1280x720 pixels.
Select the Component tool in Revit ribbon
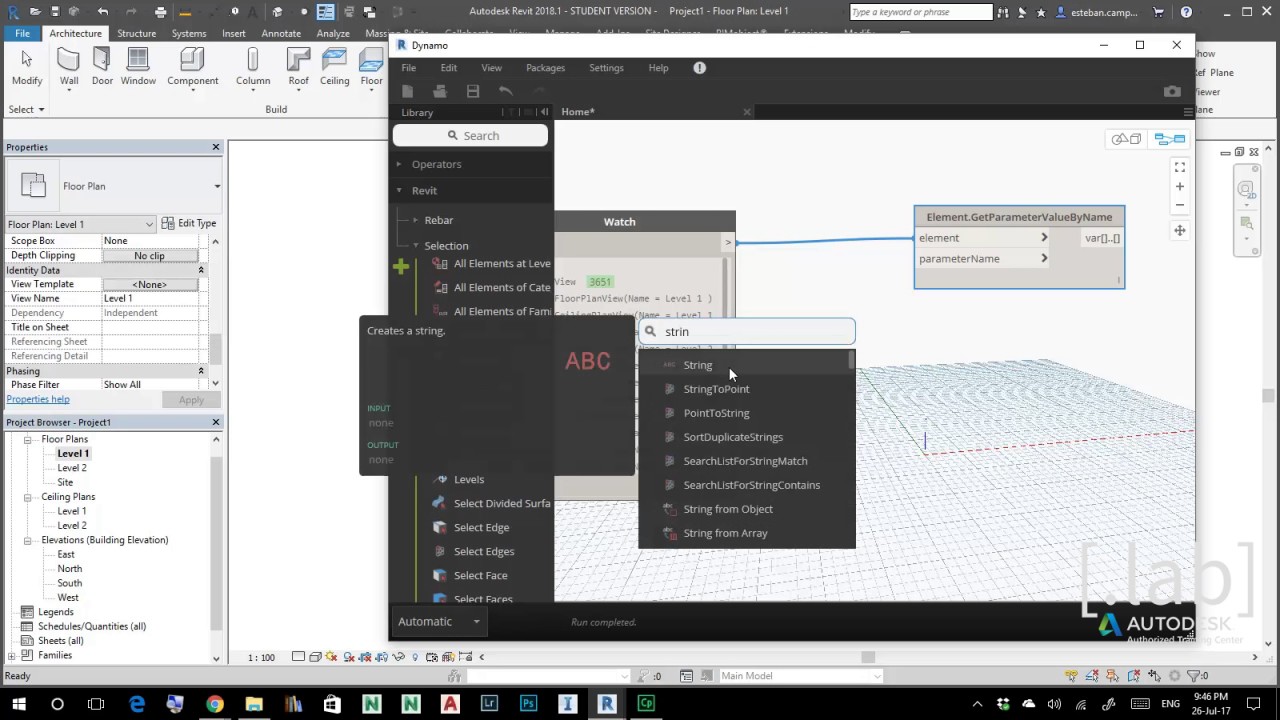point(192,67)
